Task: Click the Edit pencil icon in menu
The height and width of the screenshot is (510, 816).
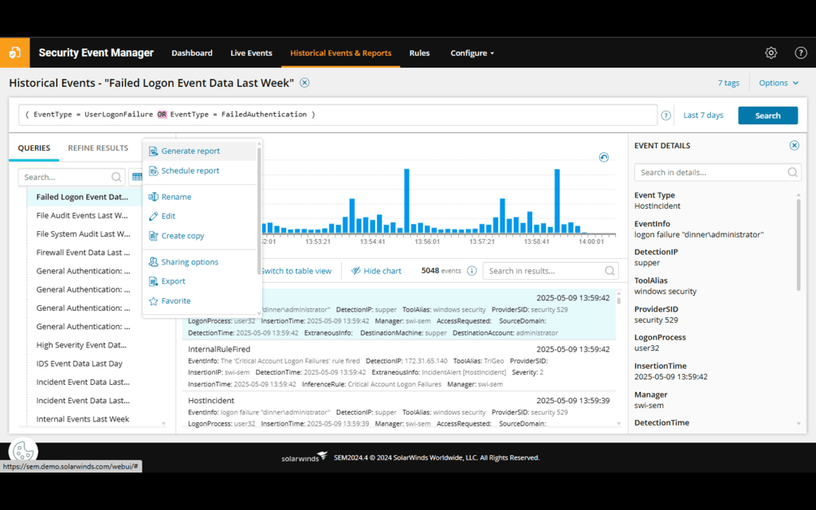Action: tap(153, 216)
